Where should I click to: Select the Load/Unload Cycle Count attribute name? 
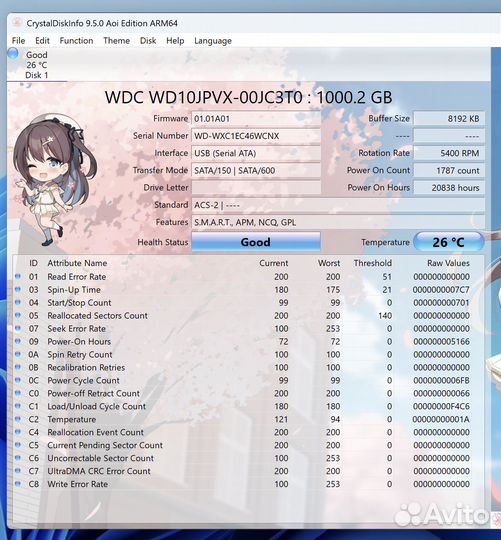pos(96,406)
